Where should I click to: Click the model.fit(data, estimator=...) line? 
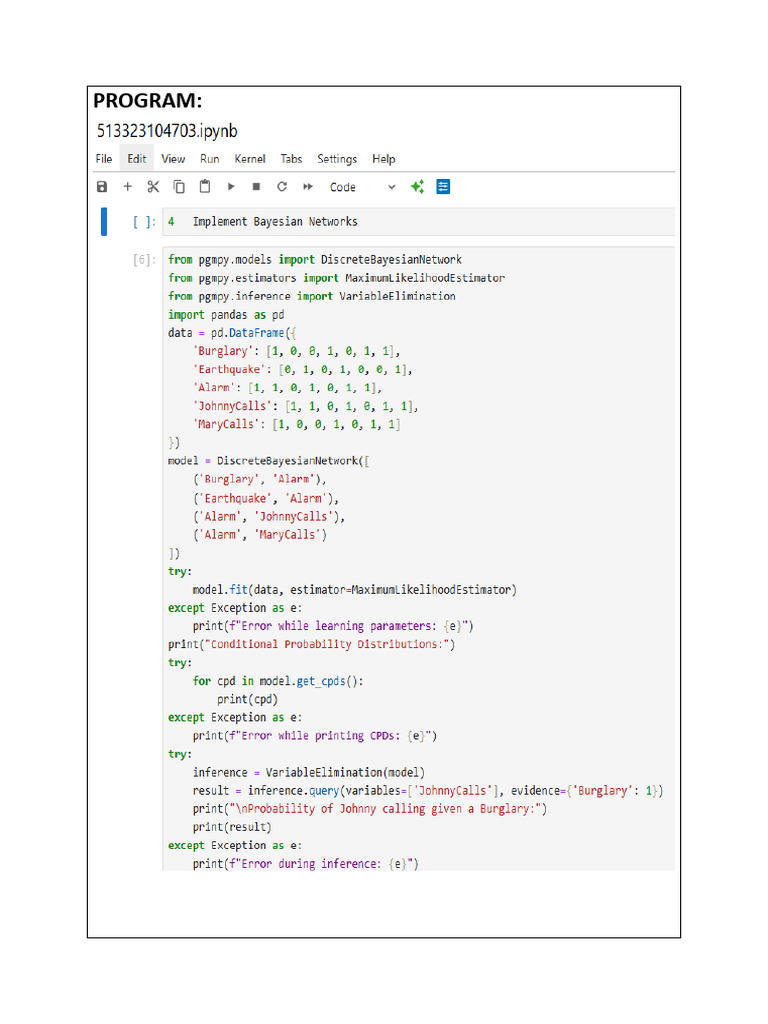pos(355,590)
